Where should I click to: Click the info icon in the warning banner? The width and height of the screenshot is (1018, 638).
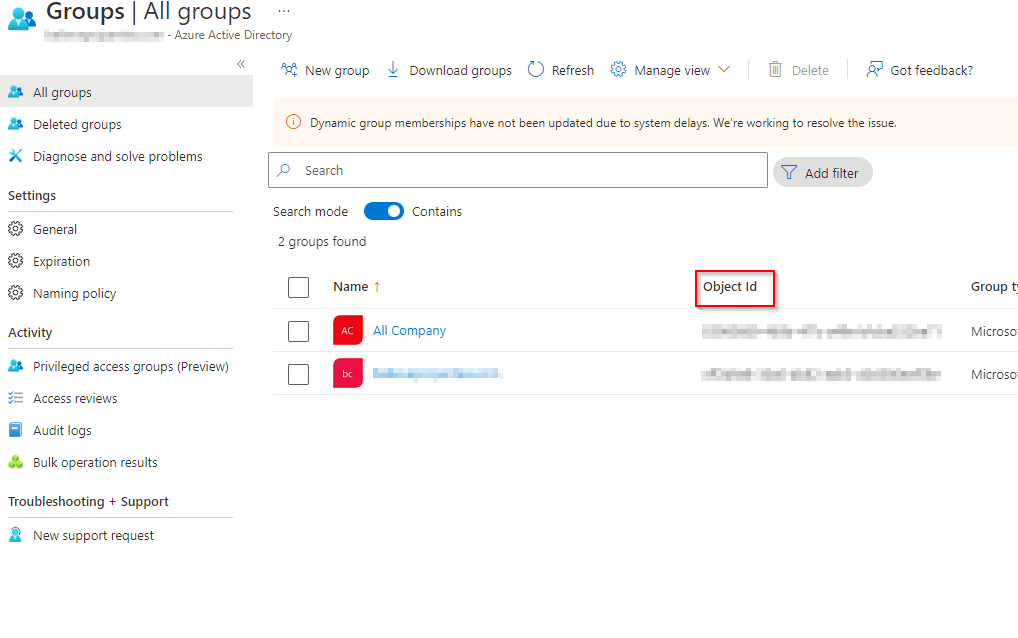[293, 122]
